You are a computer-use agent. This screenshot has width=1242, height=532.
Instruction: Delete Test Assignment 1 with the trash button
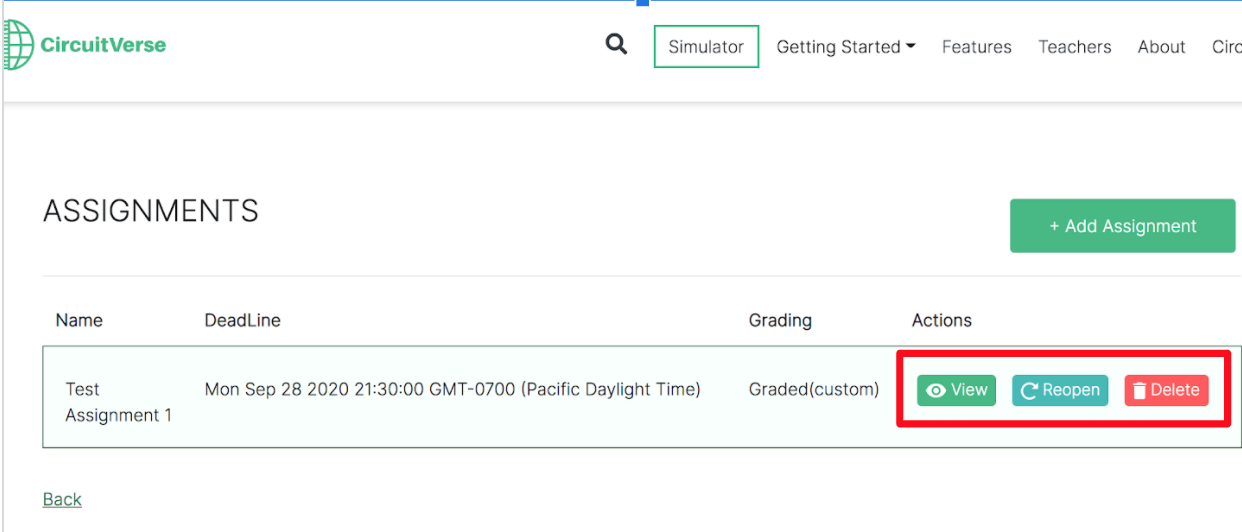point(1166,390)
